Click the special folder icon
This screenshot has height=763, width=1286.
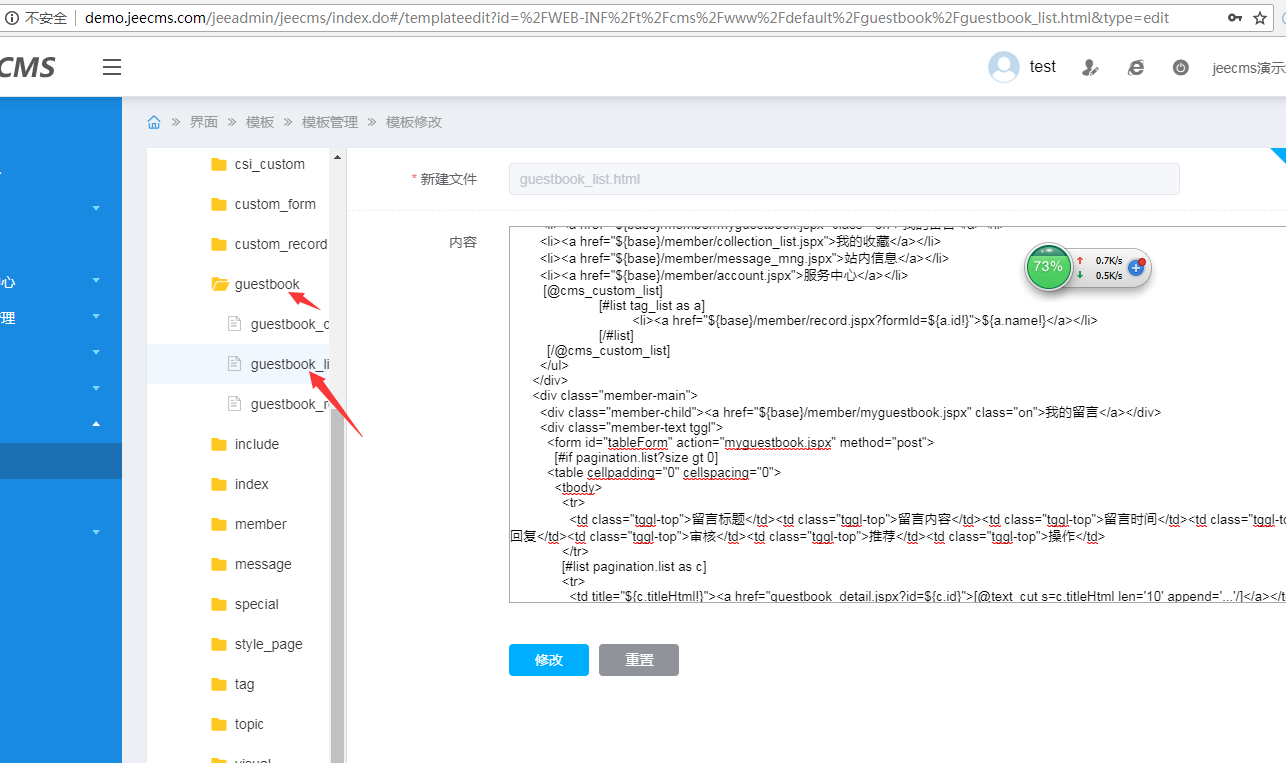[x=219, y=604]
